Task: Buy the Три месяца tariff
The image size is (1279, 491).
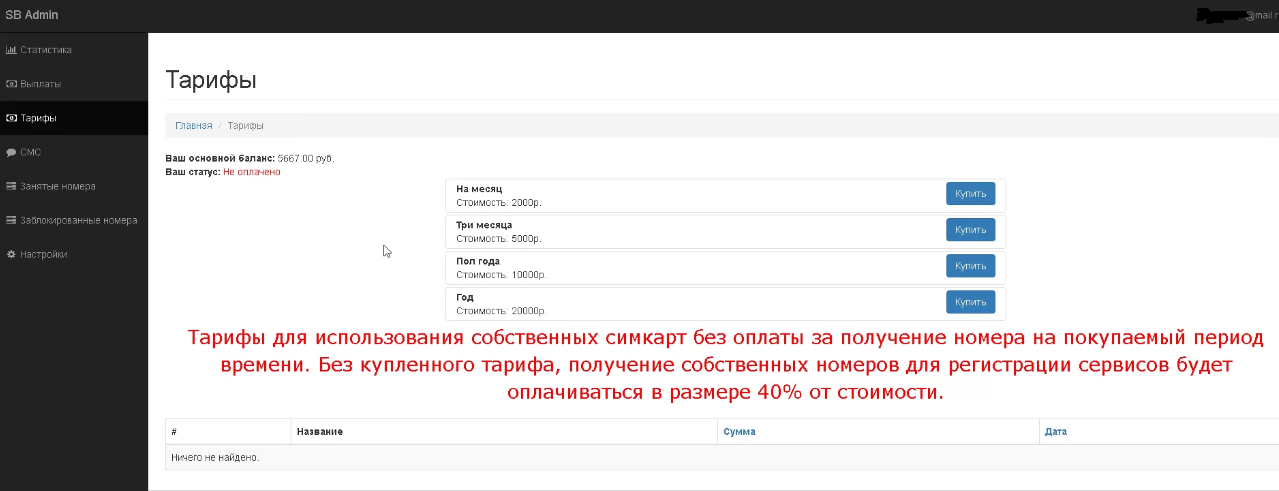Action: coord(970,230)
